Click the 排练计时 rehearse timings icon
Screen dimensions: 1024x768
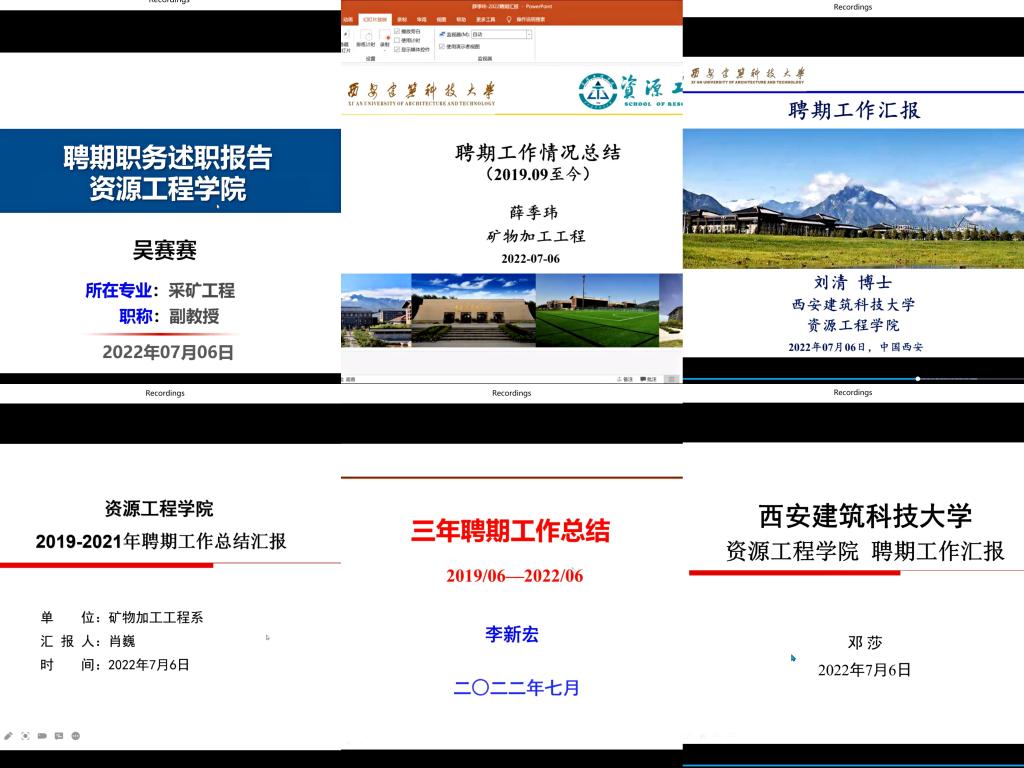tap(366, 39)
